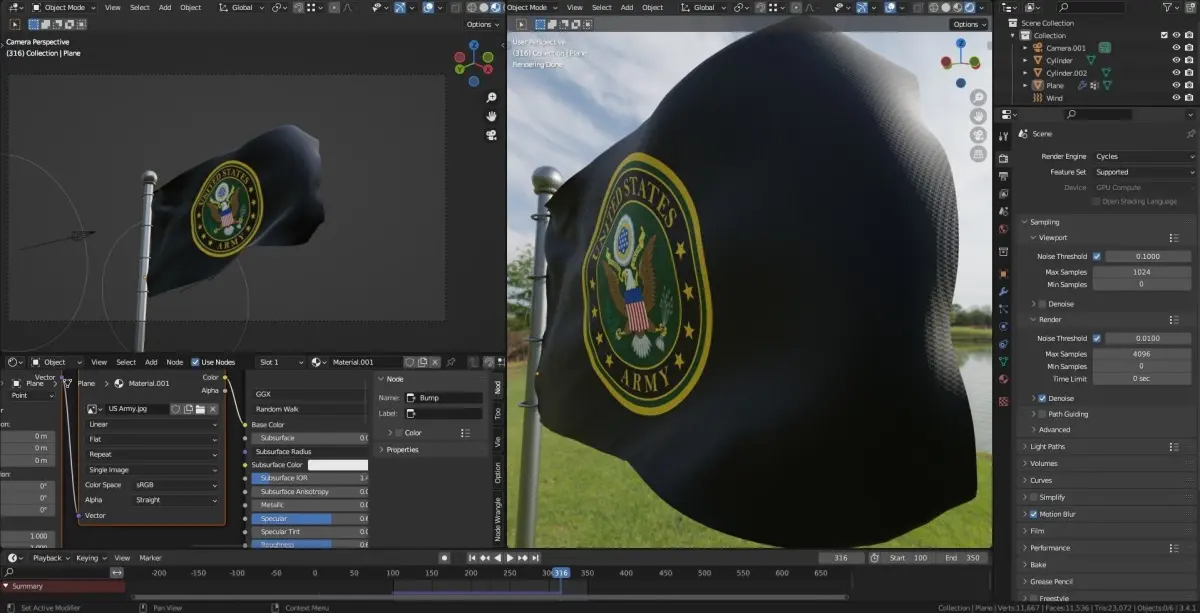This screenshot has width=1200, height=613.
Task: Toggle the Simplify checkbox
Action: click(1033, 497)
